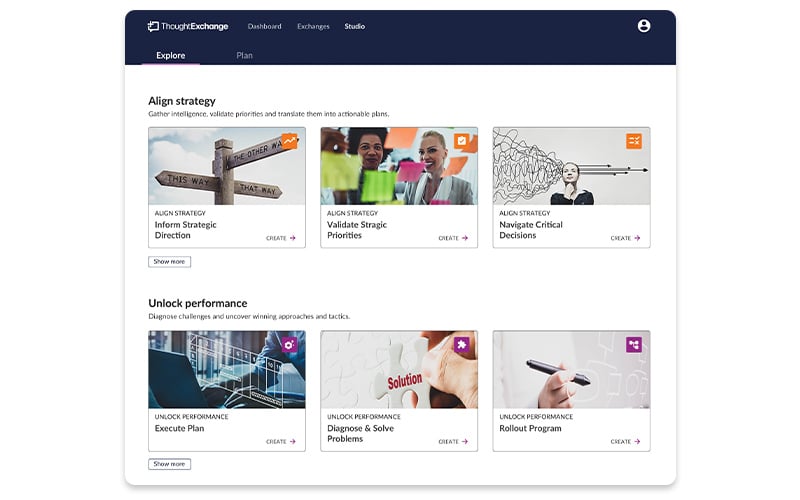The image size is (800, 500).
Task: Open the laptop thumbnail of Execute Plan
Action: click(227, 369)
